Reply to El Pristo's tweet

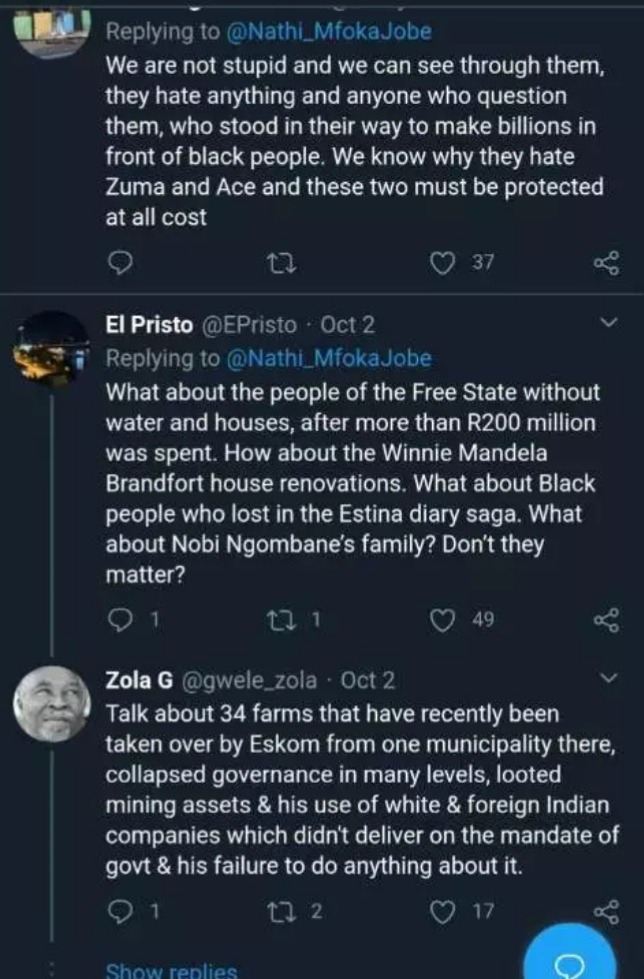coord(120,621)
